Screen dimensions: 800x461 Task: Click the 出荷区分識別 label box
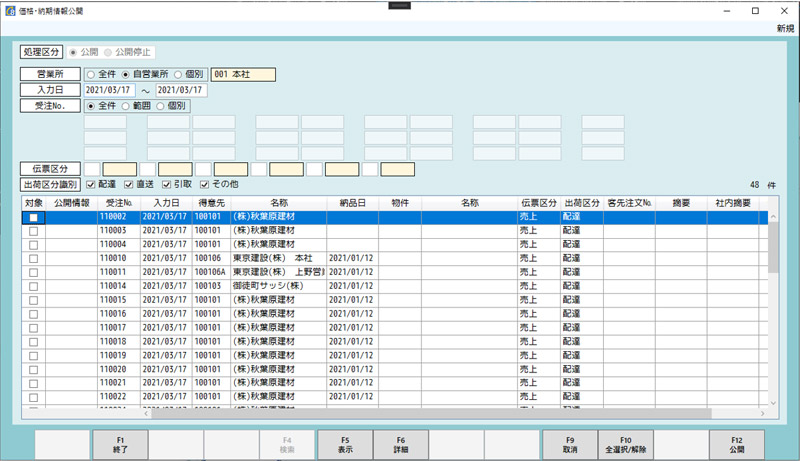(x=50, y=185)
